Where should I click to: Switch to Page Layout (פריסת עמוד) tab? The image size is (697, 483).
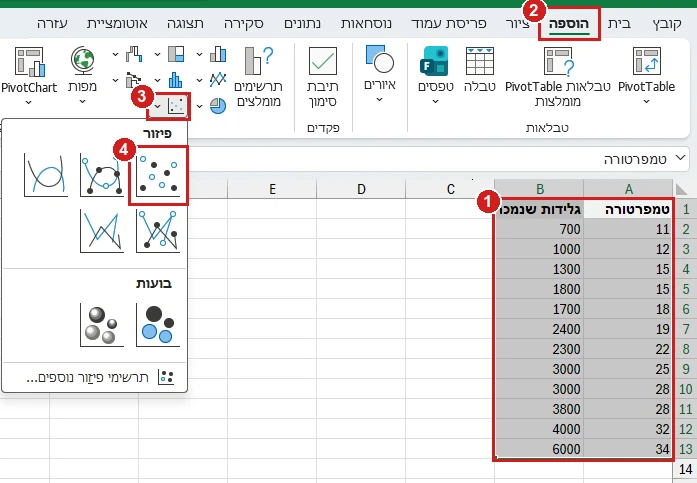pyautogui.click(x=449, y=24)
